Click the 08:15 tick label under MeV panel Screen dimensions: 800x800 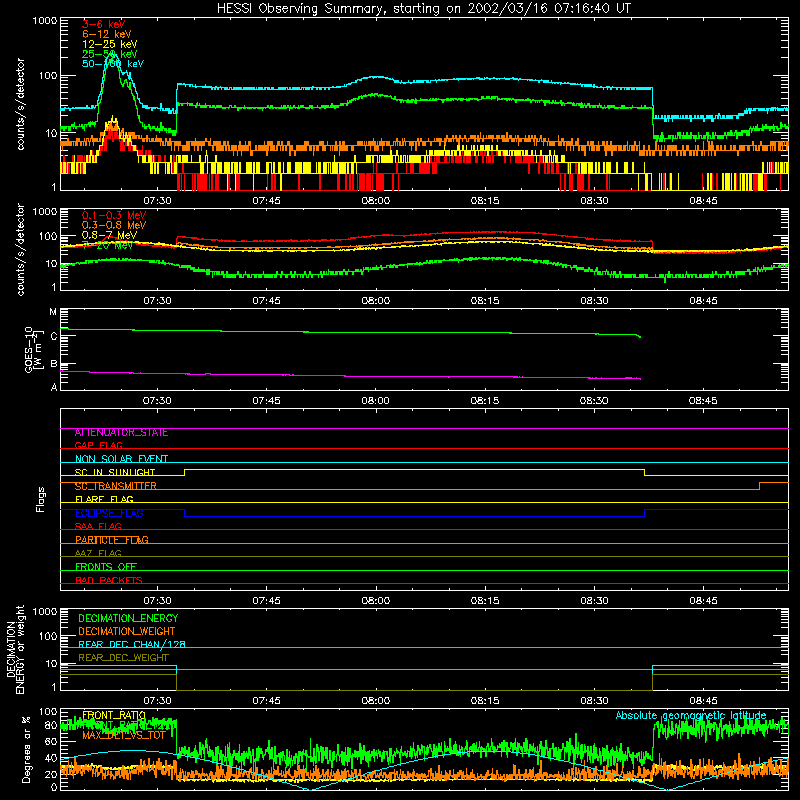click(485, 301)
